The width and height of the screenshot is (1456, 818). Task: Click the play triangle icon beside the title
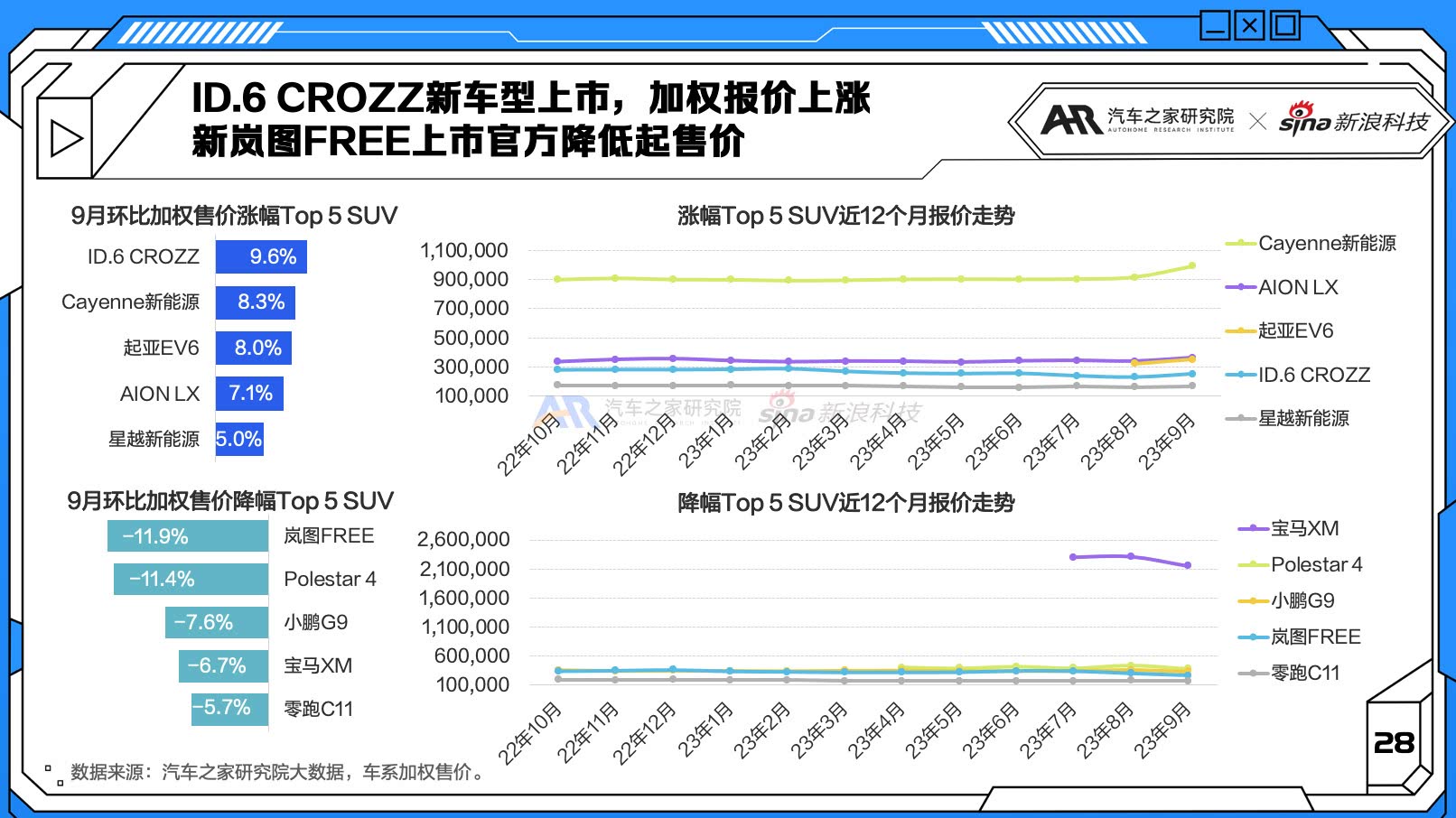click(x=66, y=139)
